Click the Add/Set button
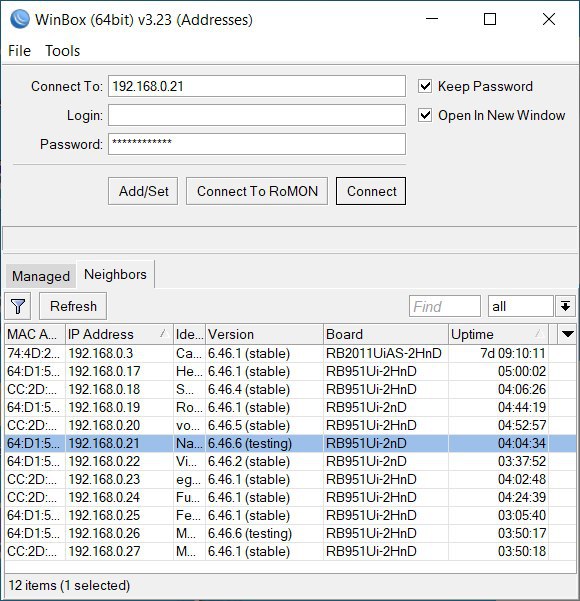Screen dimensions: 580x601 143,191
